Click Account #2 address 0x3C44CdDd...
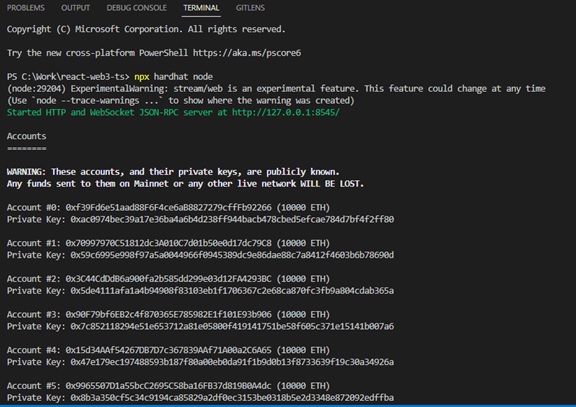Viewport: 576px width, 407px height. coord(169,279)
